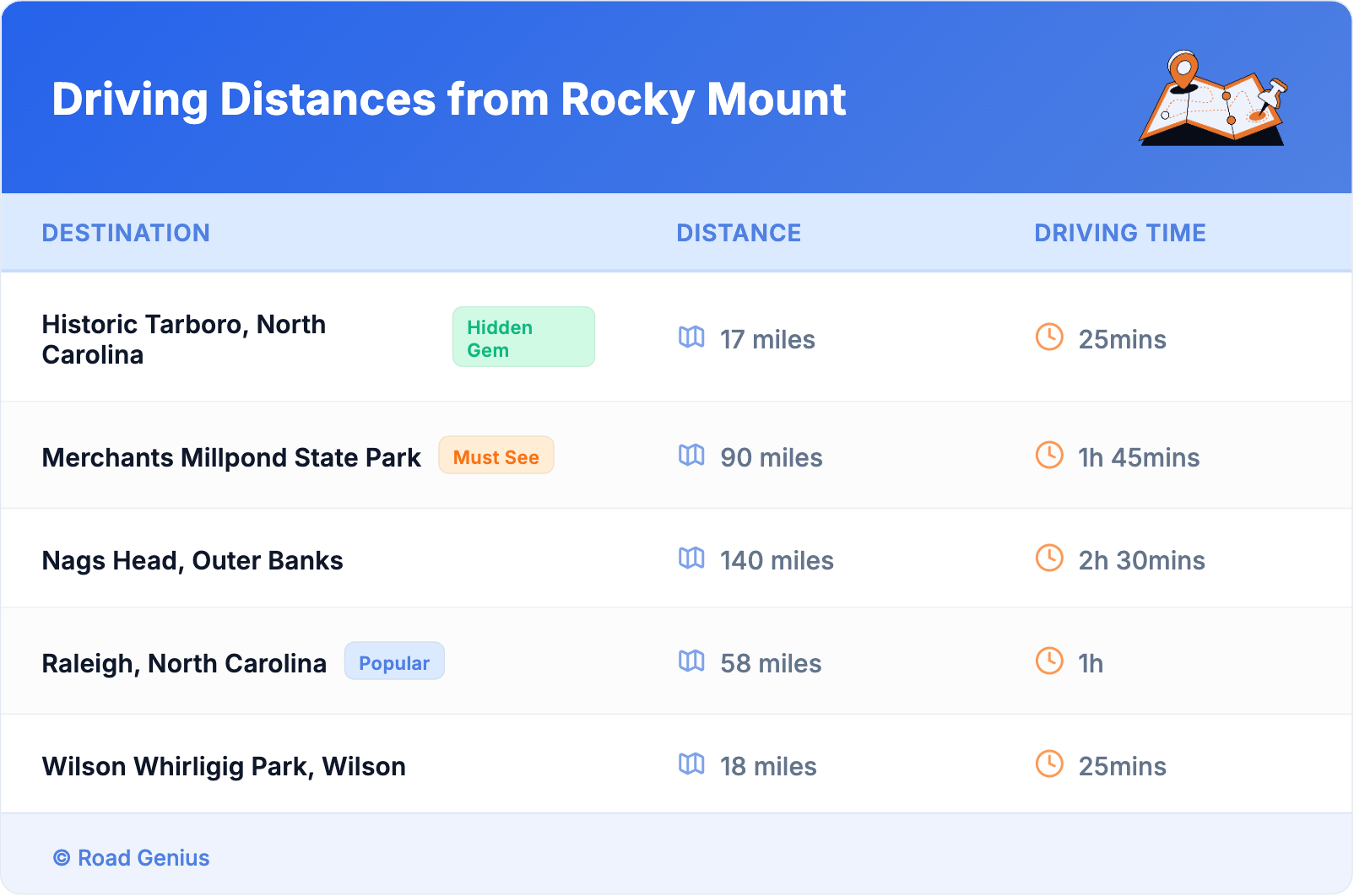Click the Must See badge
Screen dimensions: 1354x896
point(496,456)
